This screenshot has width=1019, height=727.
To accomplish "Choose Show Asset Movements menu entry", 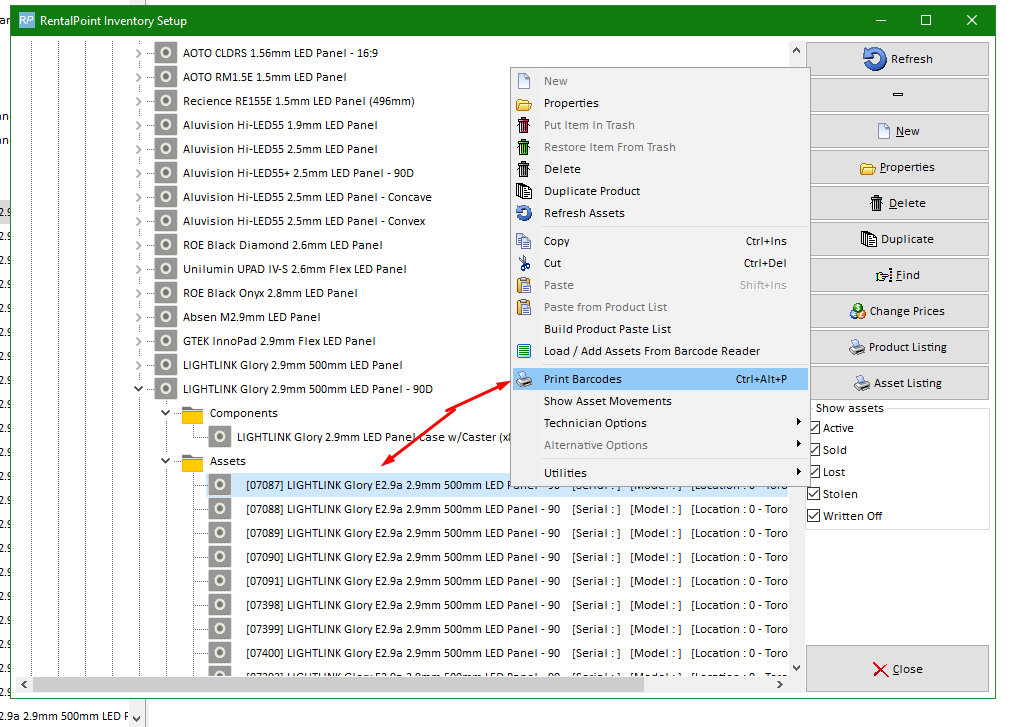I will point(660,402).
